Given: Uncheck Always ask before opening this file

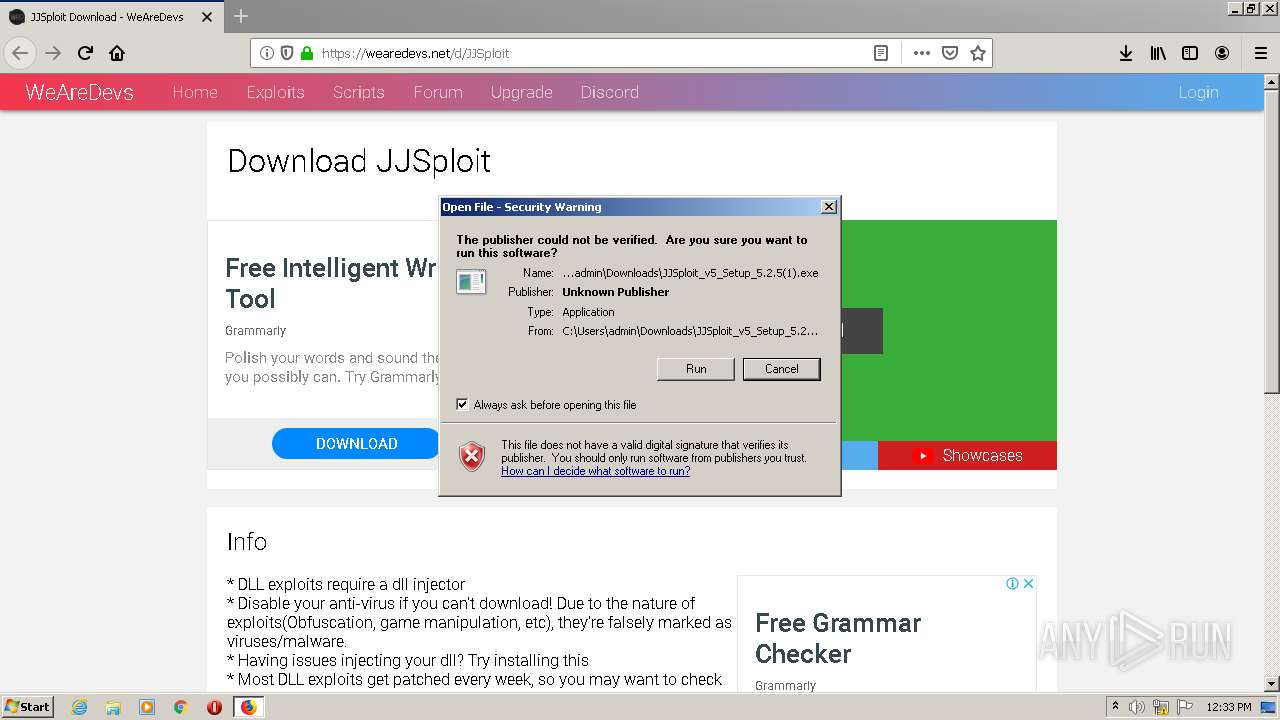Looking at the screenshot, I should (x=462, y=404).
